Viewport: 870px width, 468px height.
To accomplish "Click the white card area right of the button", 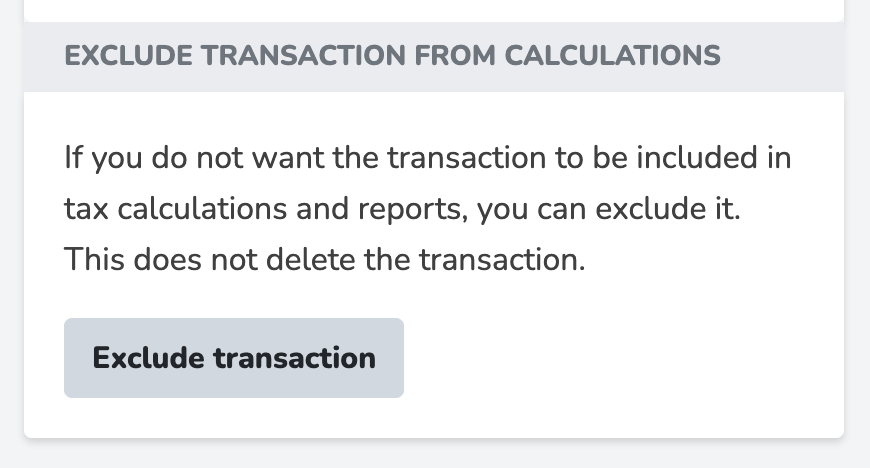I will pyautogui.click(x=620, y=358).
